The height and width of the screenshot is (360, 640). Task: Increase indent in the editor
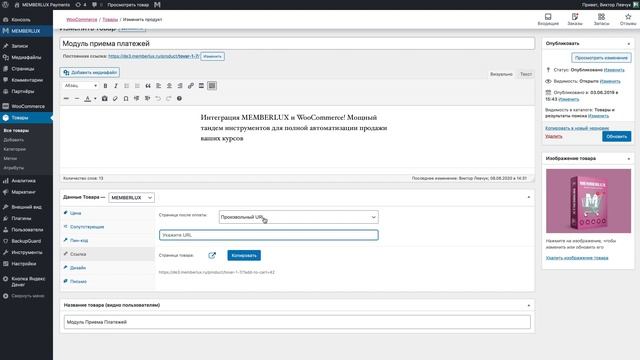pos(147,98)
